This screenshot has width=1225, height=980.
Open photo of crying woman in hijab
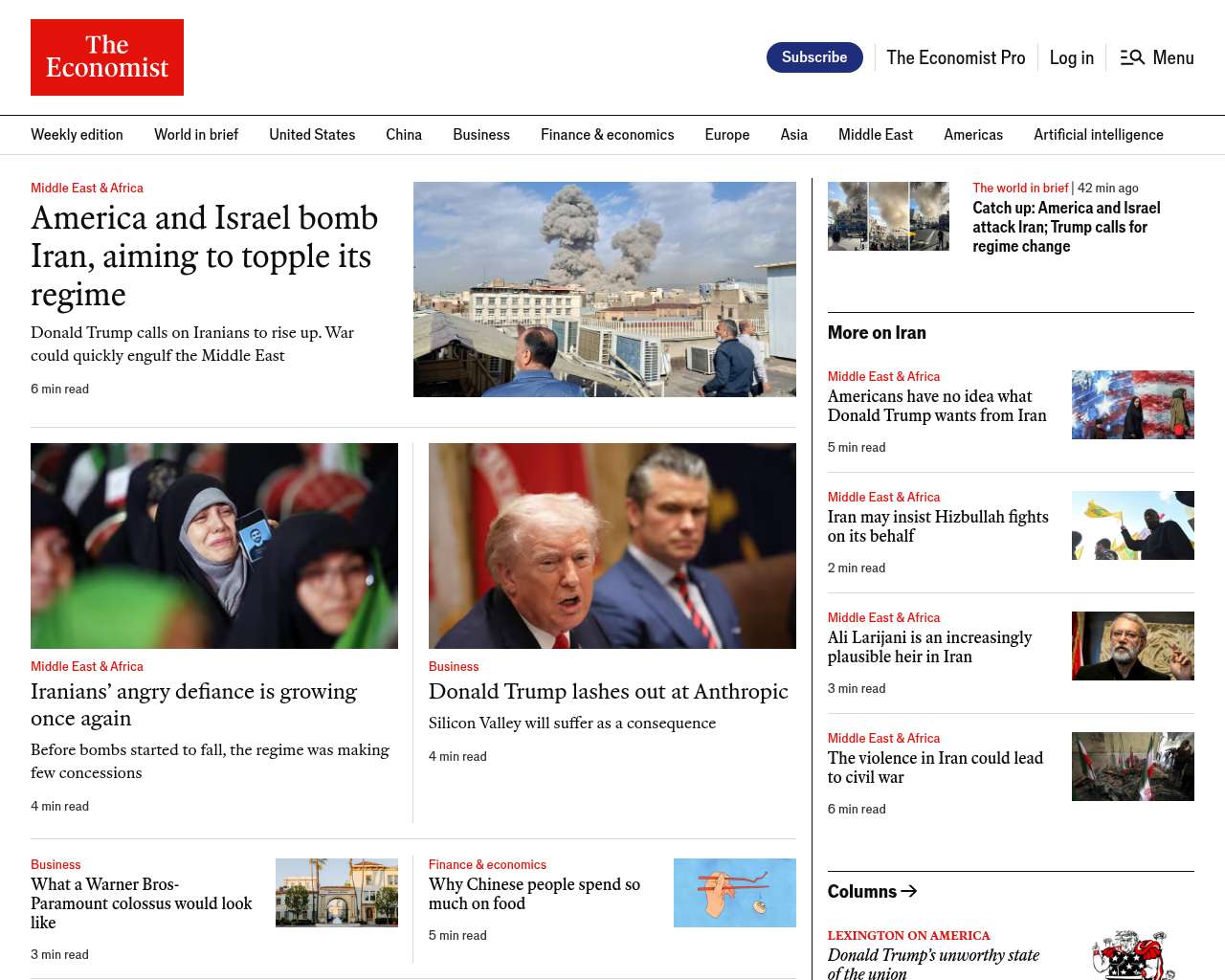(x=214, y=546)
